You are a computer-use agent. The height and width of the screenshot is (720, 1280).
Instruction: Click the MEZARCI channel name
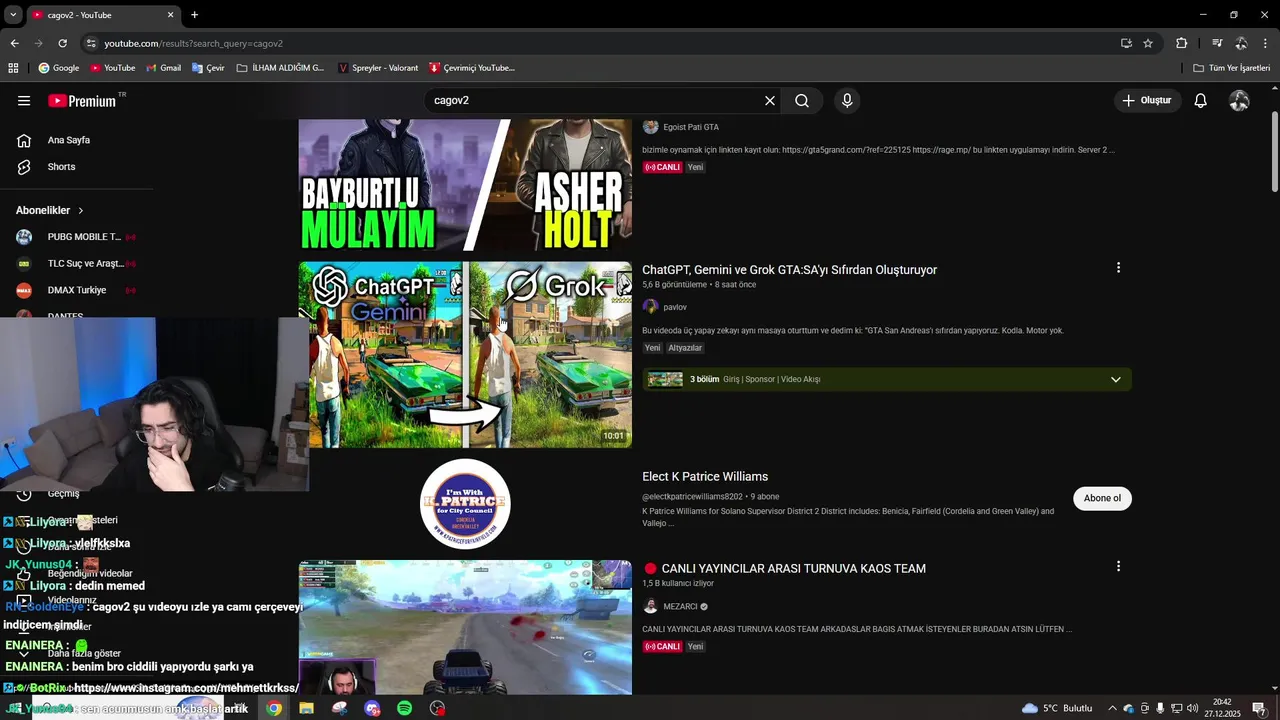tap(680, 607)
